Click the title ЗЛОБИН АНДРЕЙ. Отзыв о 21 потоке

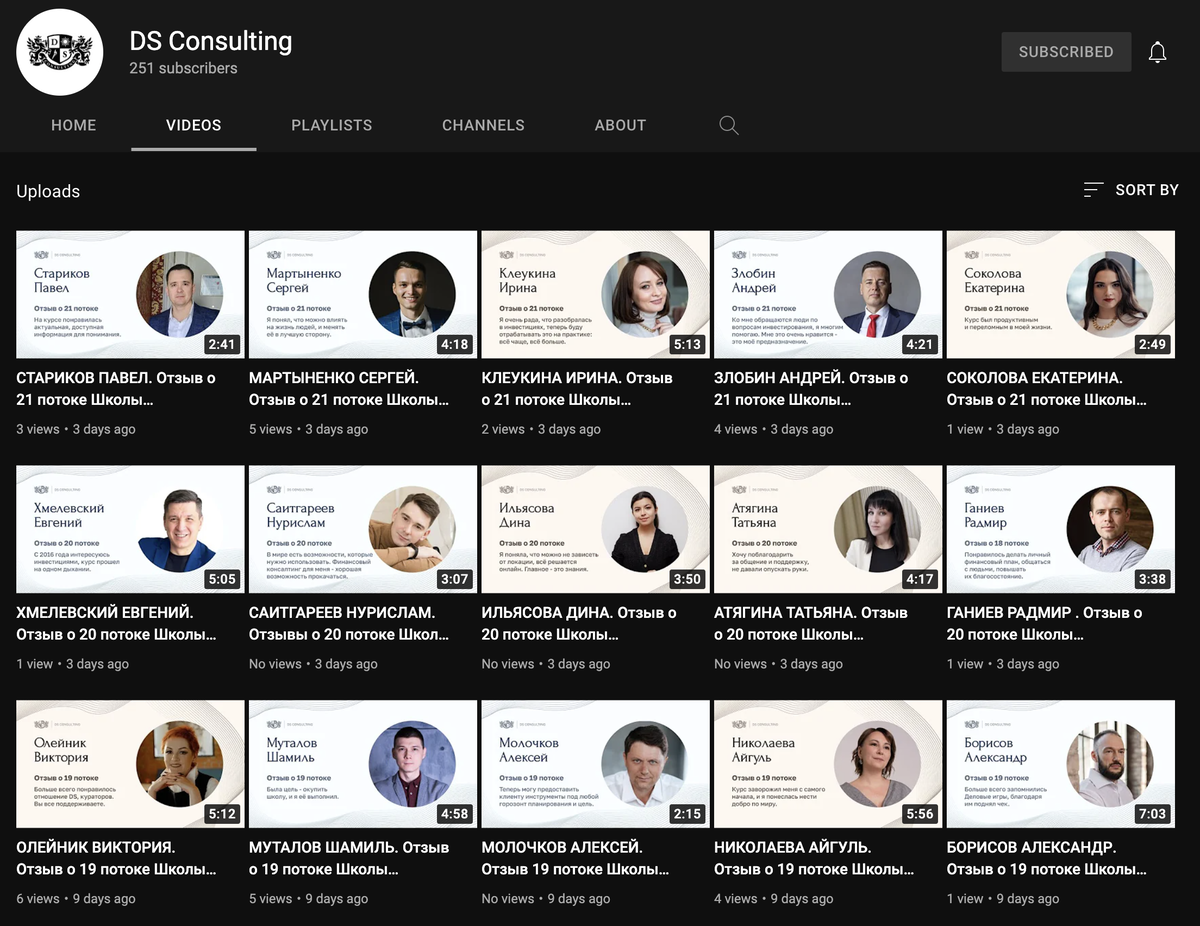pyautogui.click(x=812, y=389)
